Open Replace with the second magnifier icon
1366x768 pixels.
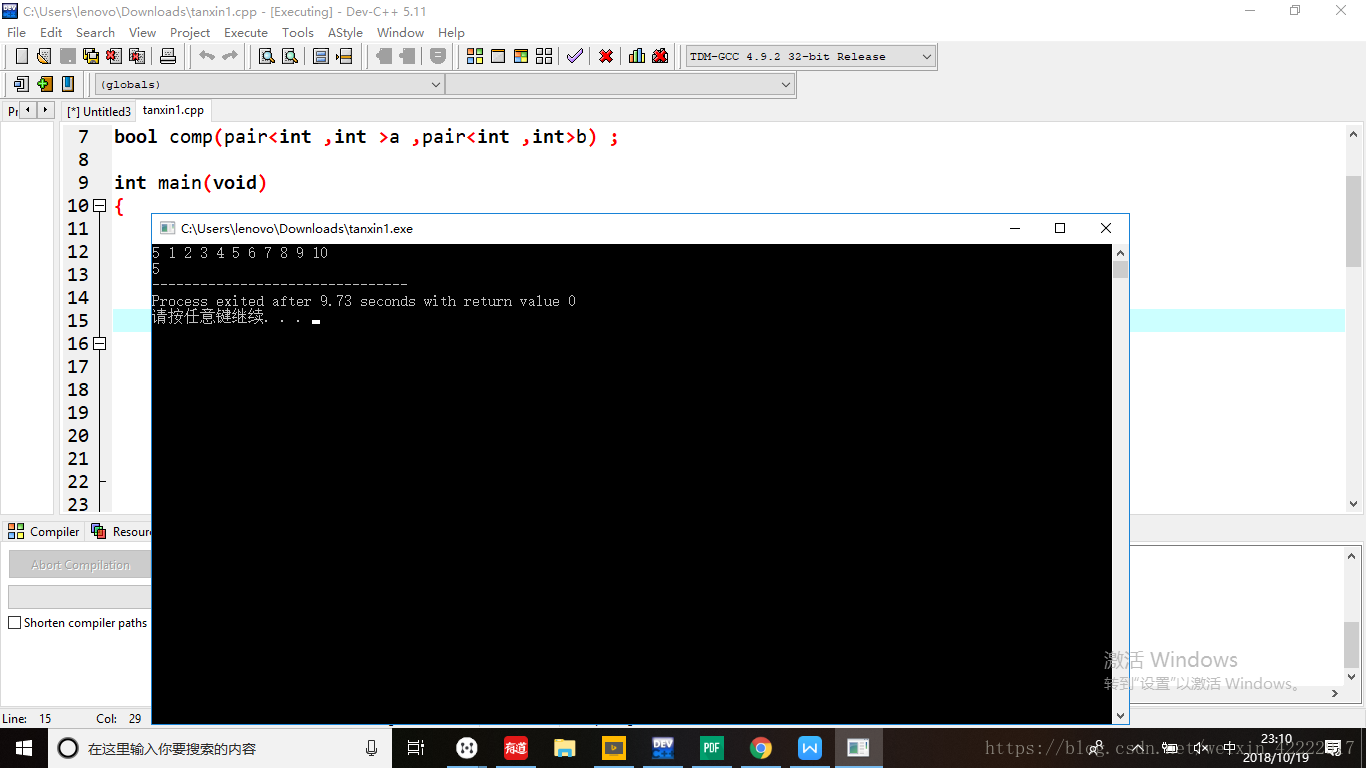point(289,56)
